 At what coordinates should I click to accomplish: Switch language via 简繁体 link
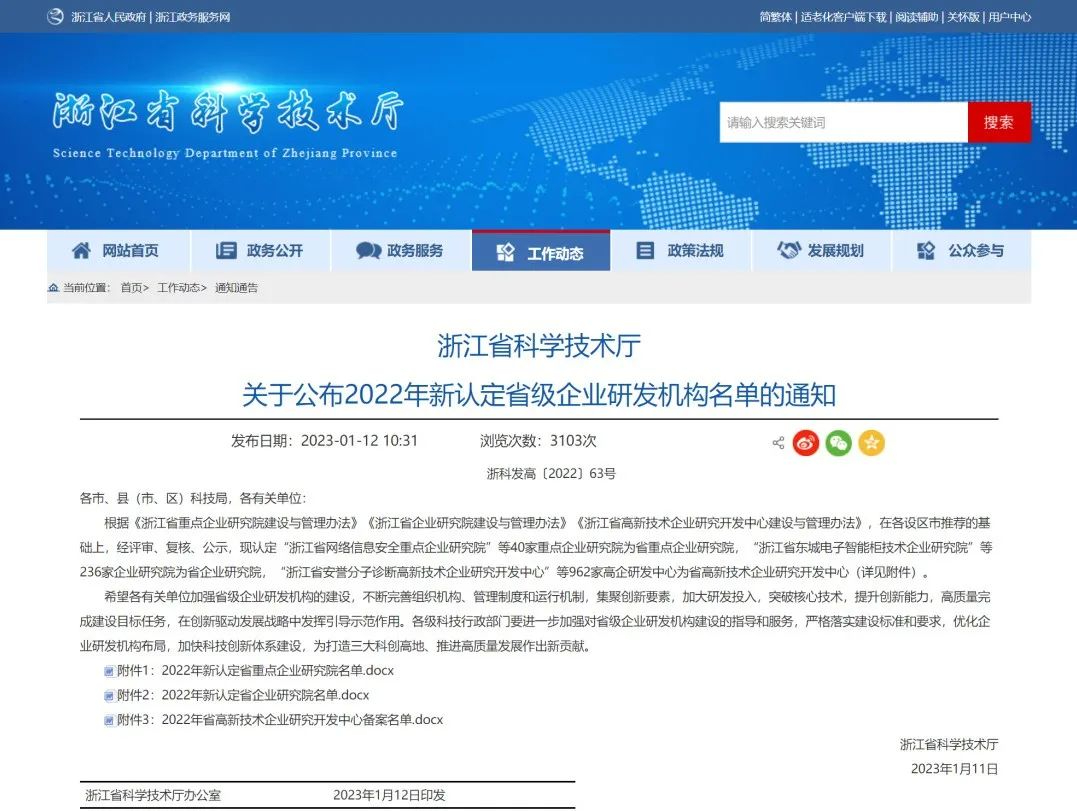(775, 17)
